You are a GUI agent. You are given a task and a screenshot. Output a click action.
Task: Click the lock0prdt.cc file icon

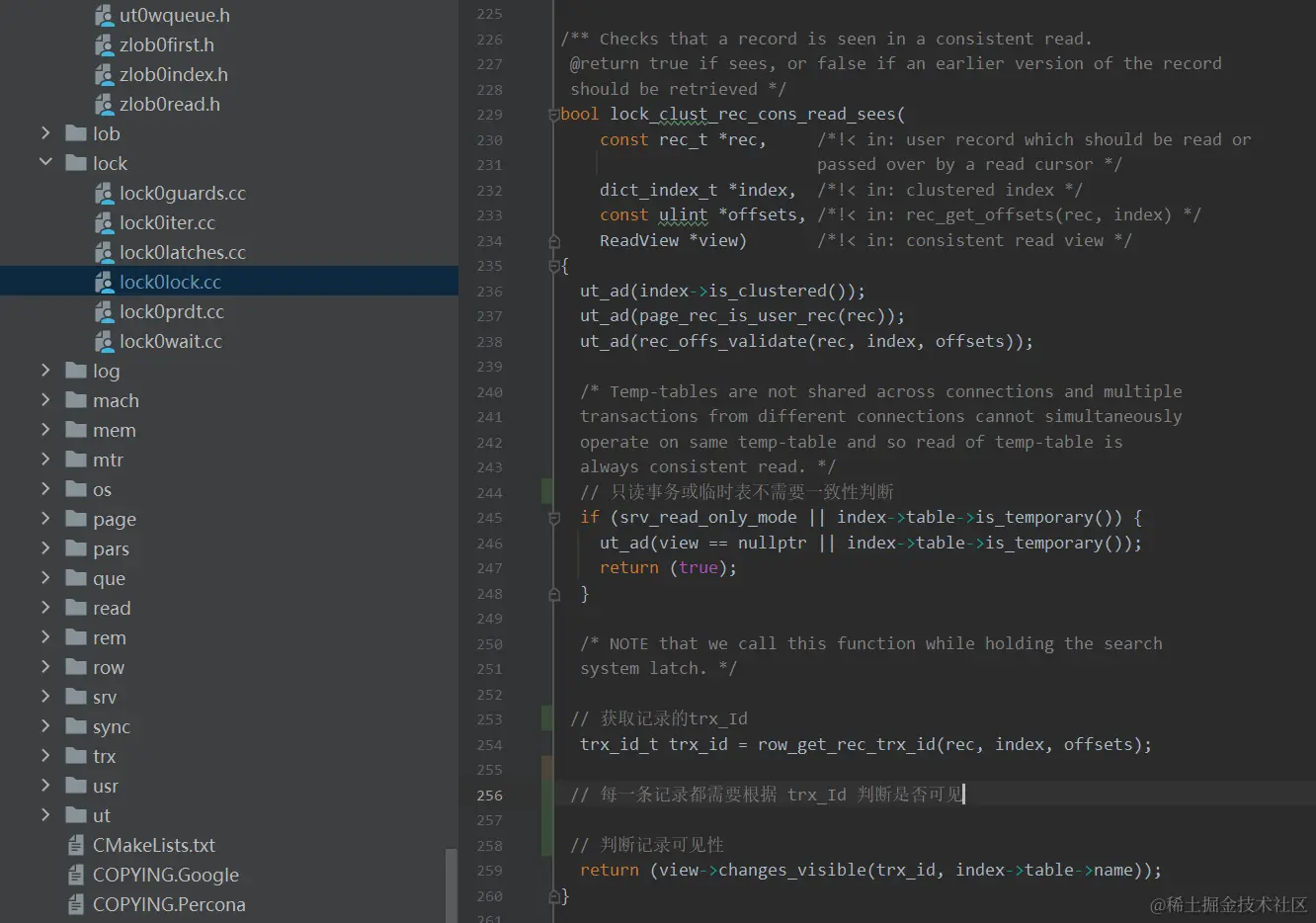(x=104, y=311)
